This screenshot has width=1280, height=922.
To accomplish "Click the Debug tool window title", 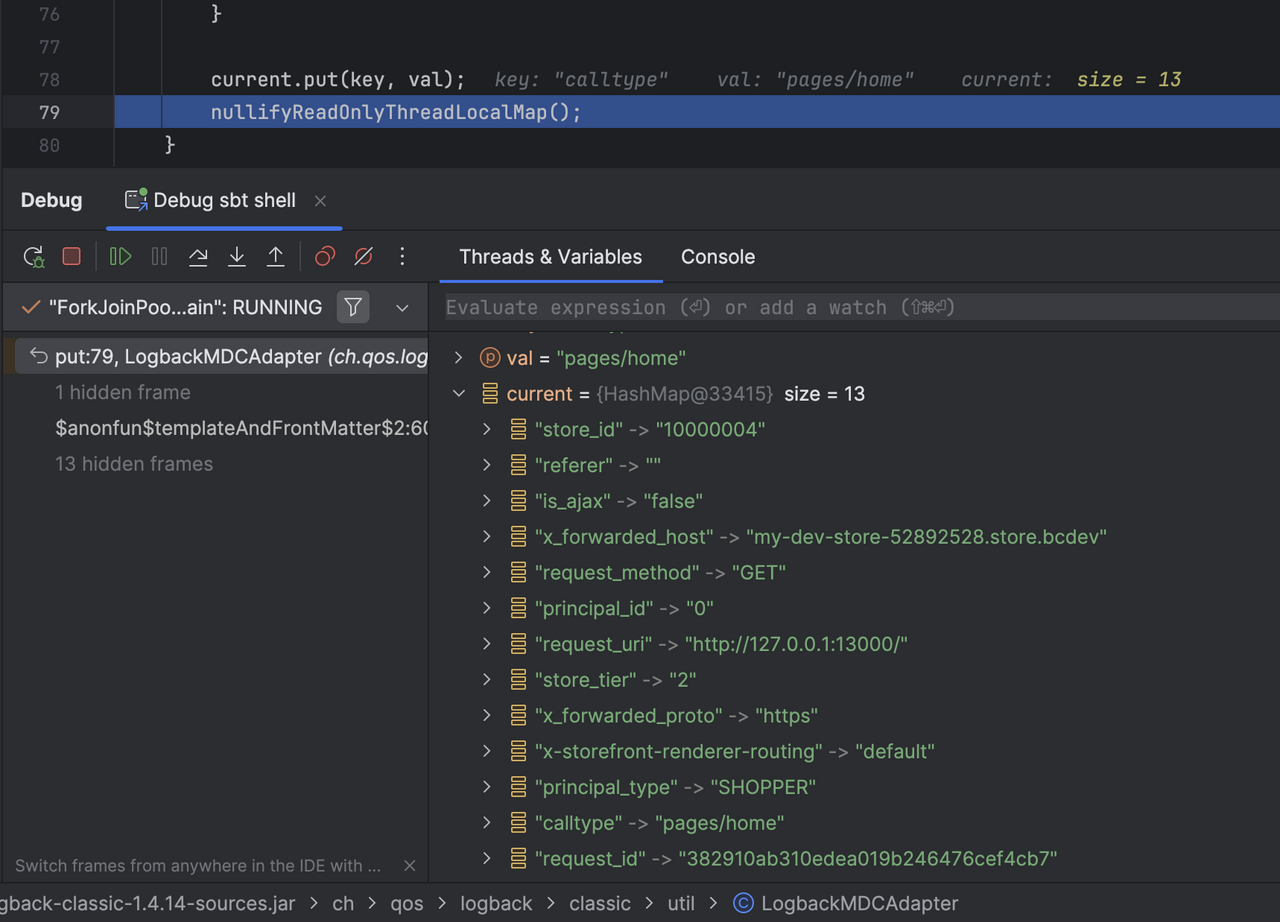I will (52, 200).
